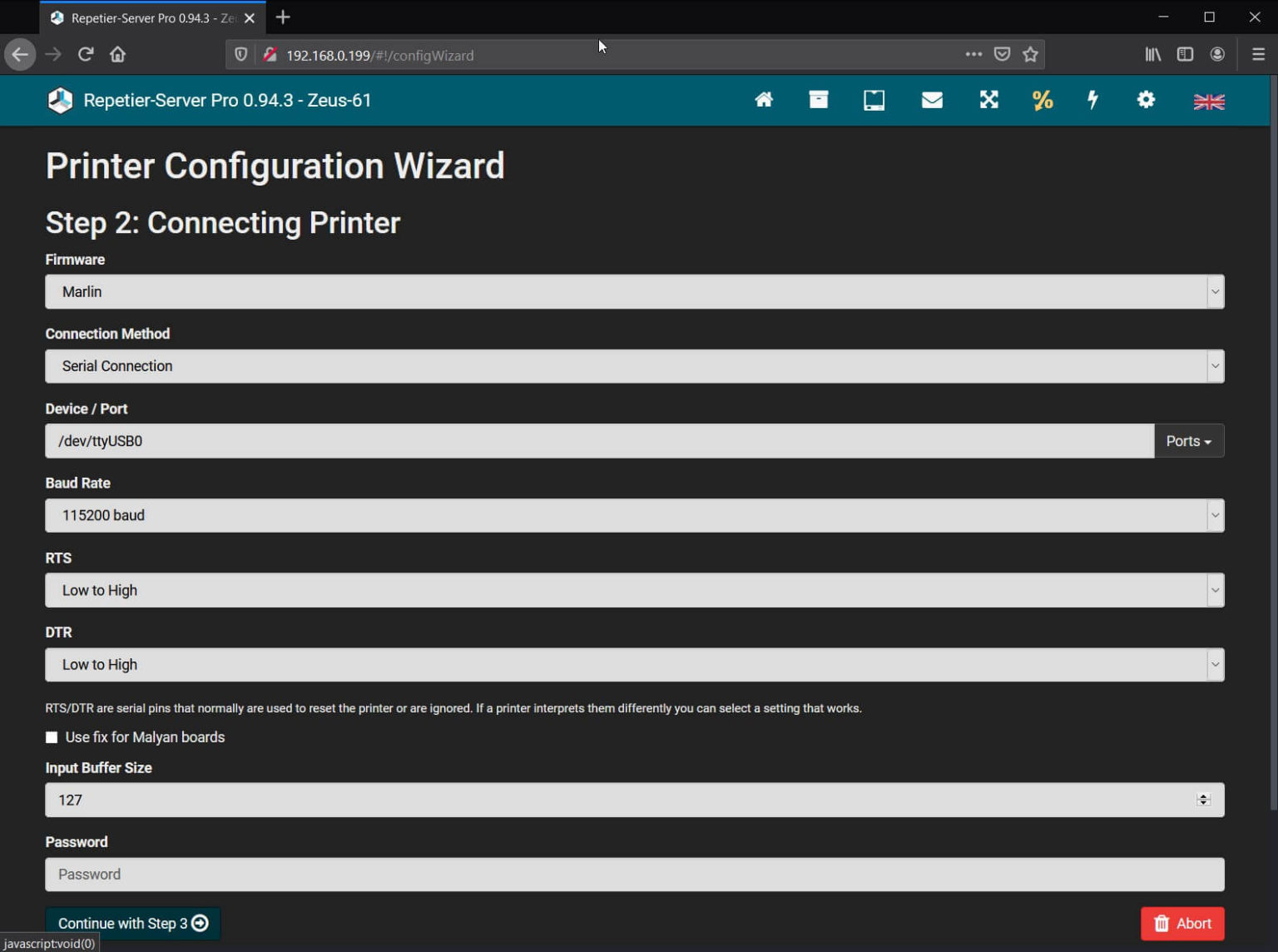Click the archive box icon in navbar

click(818, 101)
